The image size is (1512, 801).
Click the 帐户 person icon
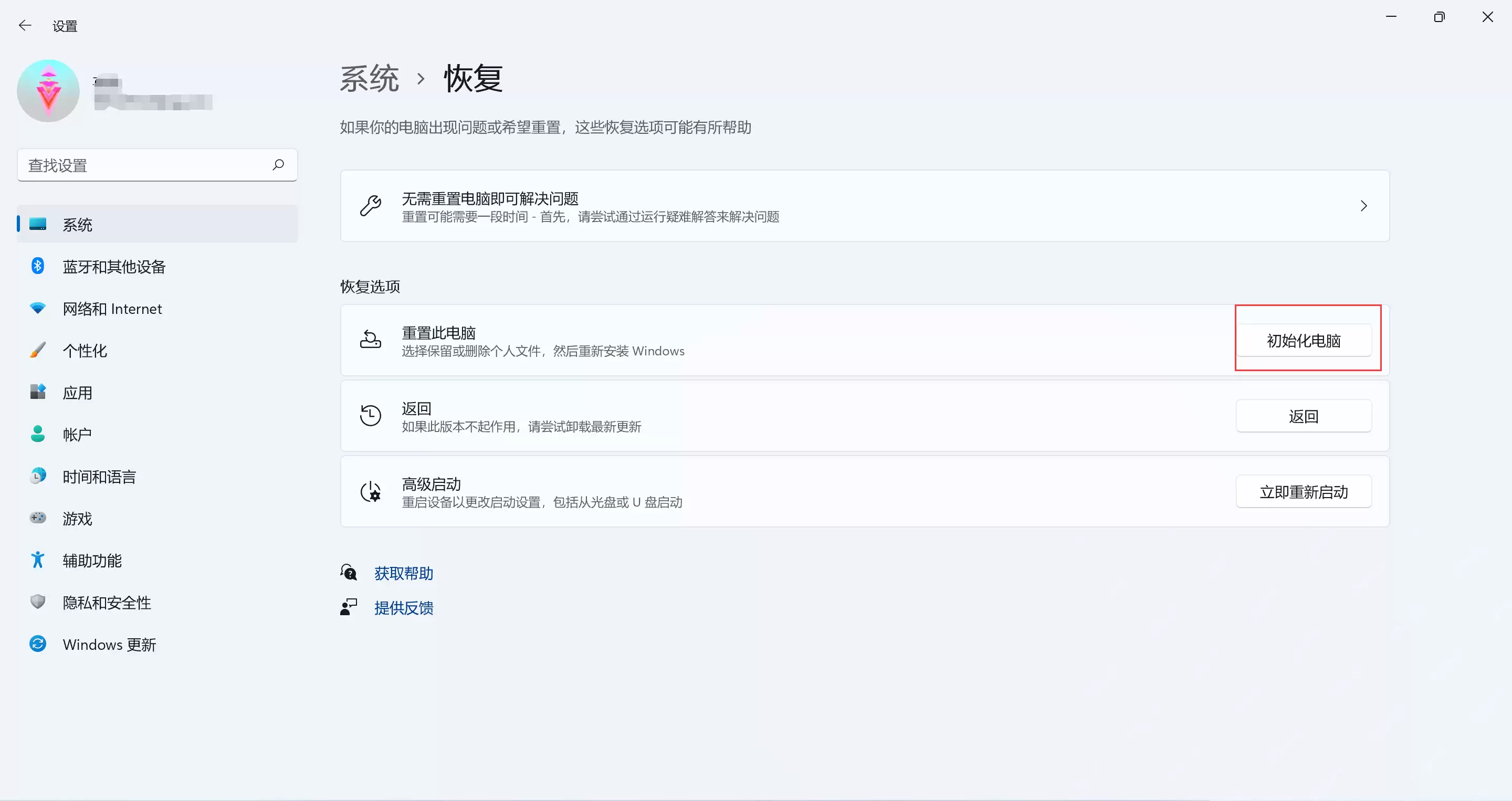point(38,434)
